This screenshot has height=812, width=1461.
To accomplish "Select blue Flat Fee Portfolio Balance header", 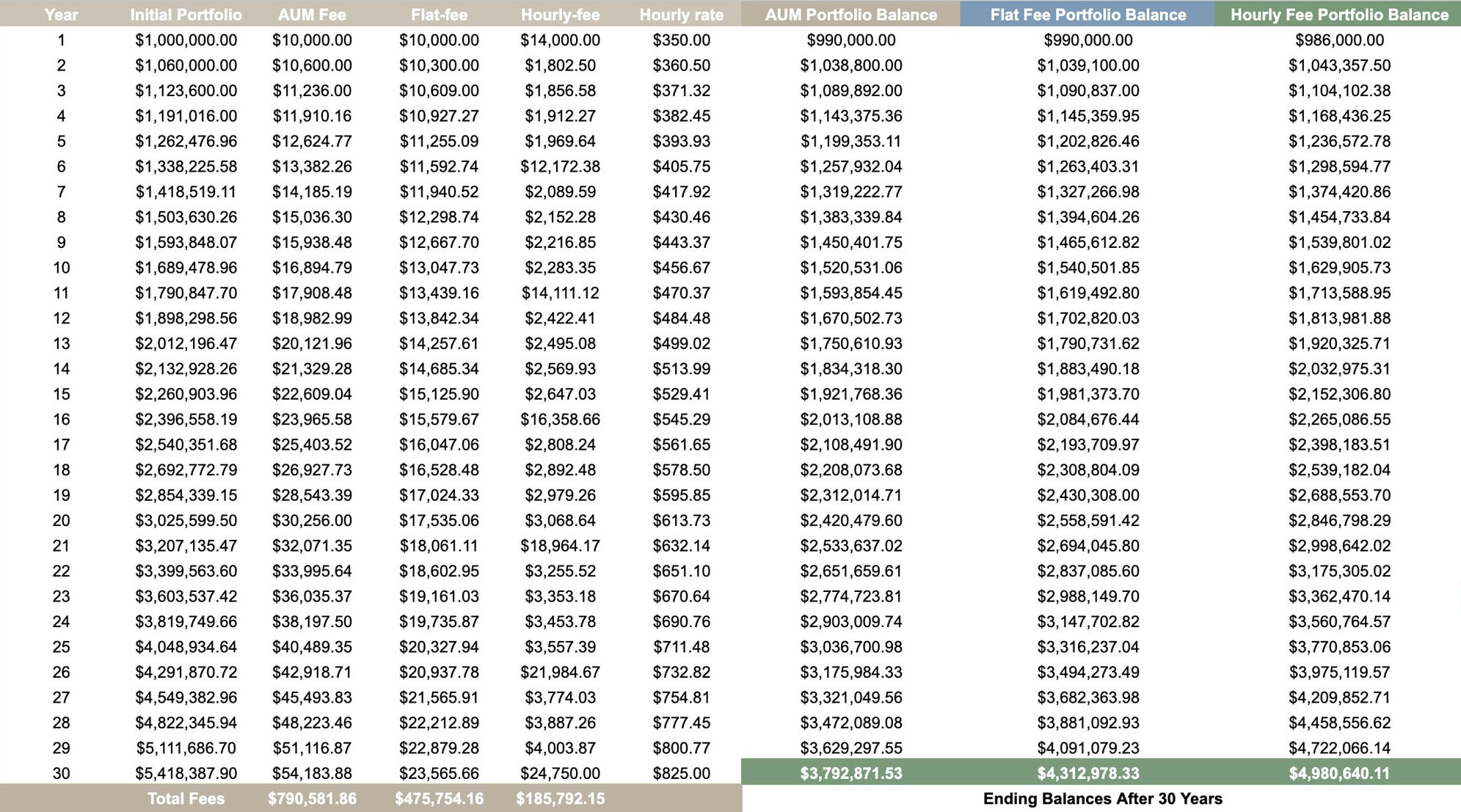I will 1087,15.
